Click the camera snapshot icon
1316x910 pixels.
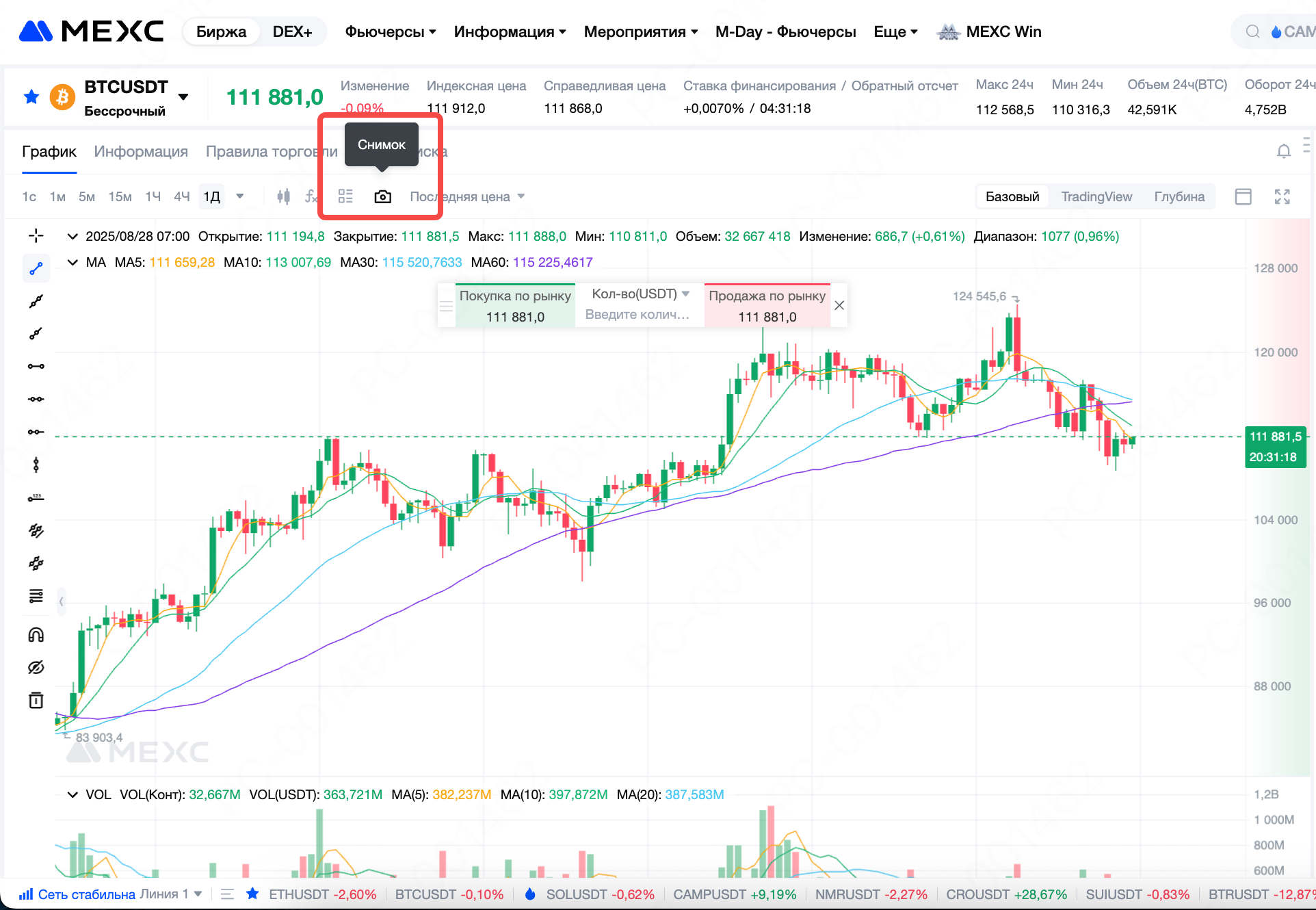(382, 197)
